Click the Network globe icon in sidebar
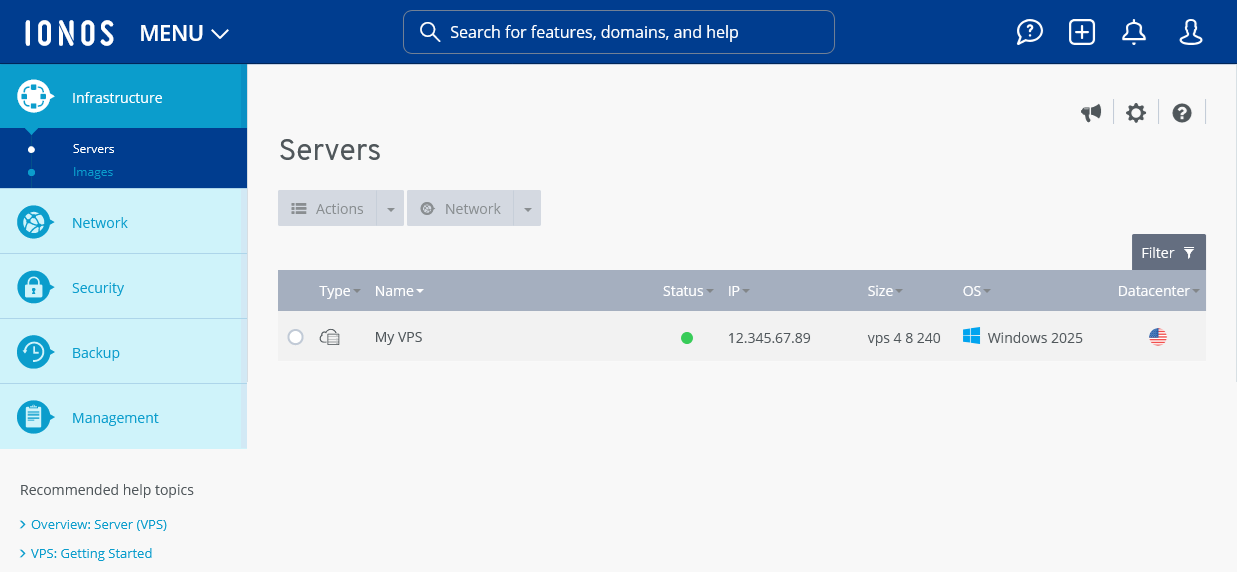 point(34,222)
